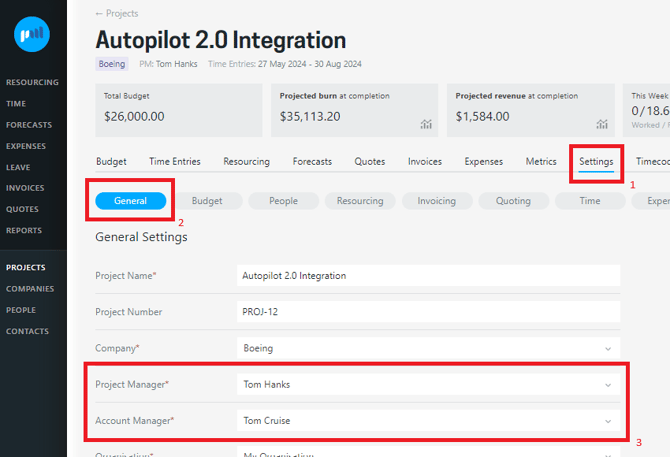
Task: Open Contacts in the sidebar
Action: (x=27, y=331)
